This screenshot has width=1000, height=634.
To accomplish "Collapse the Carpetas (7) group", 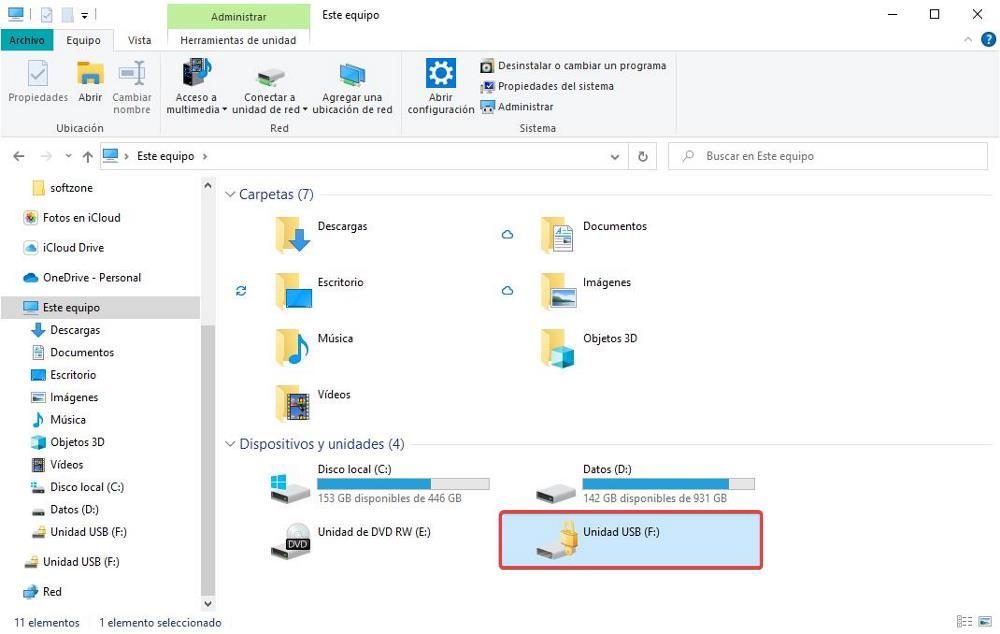I will pos(230,195).
